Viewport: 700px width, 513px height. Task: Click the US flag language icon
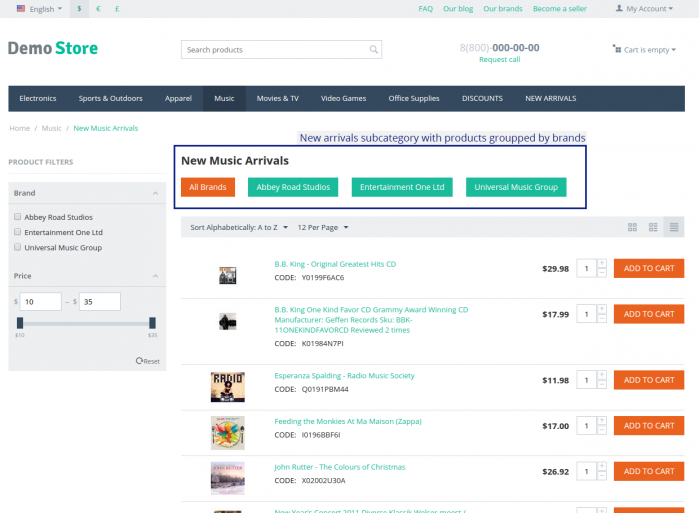[21, 8]
